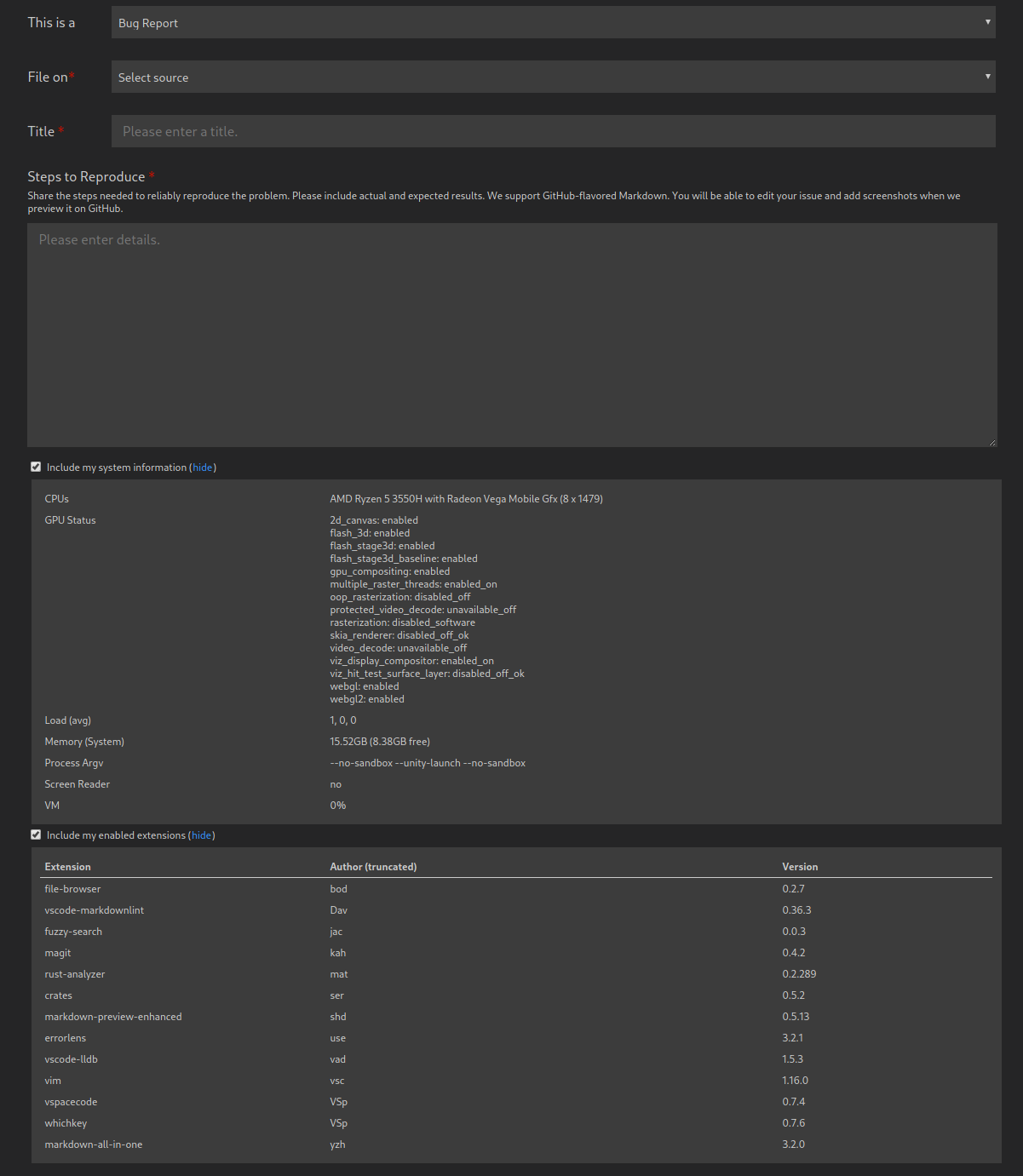Click the Author (truncated) column header
This screenshot has height=1176, width=1023.
[x=372, y=866]
